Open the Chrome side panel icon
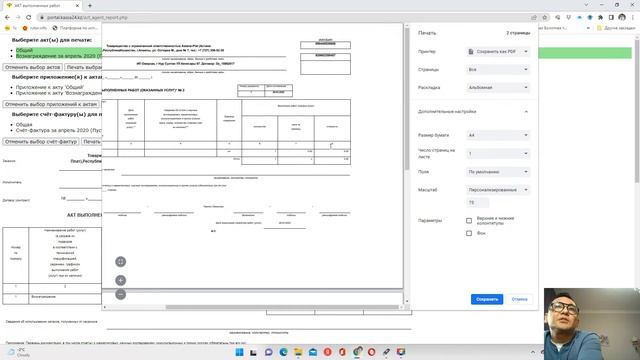The height and width of the screenshot is (360, 640). [x=611, y=18]
